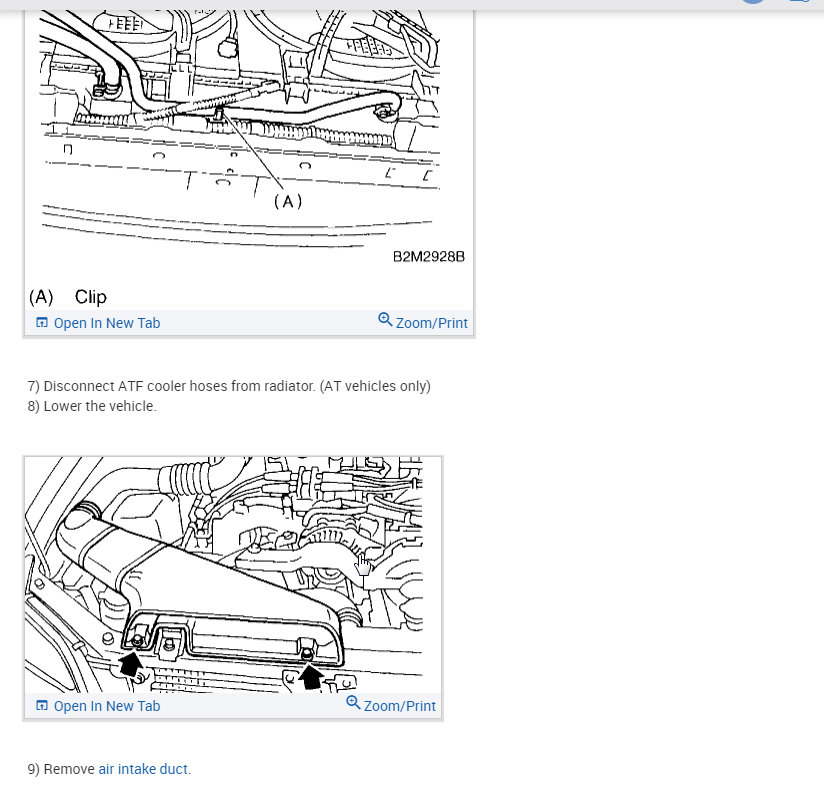Open clip diagram B2M2928B in new tab
The height and width of the screenshot is (799, 824).
(x=98, y=323)
